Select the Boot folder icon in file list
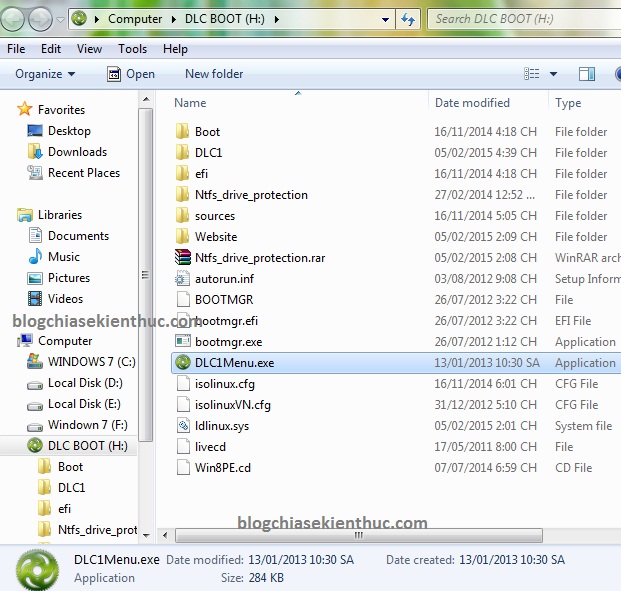The height and width of the screenshot is (591, 621). [x=182, y=131]
